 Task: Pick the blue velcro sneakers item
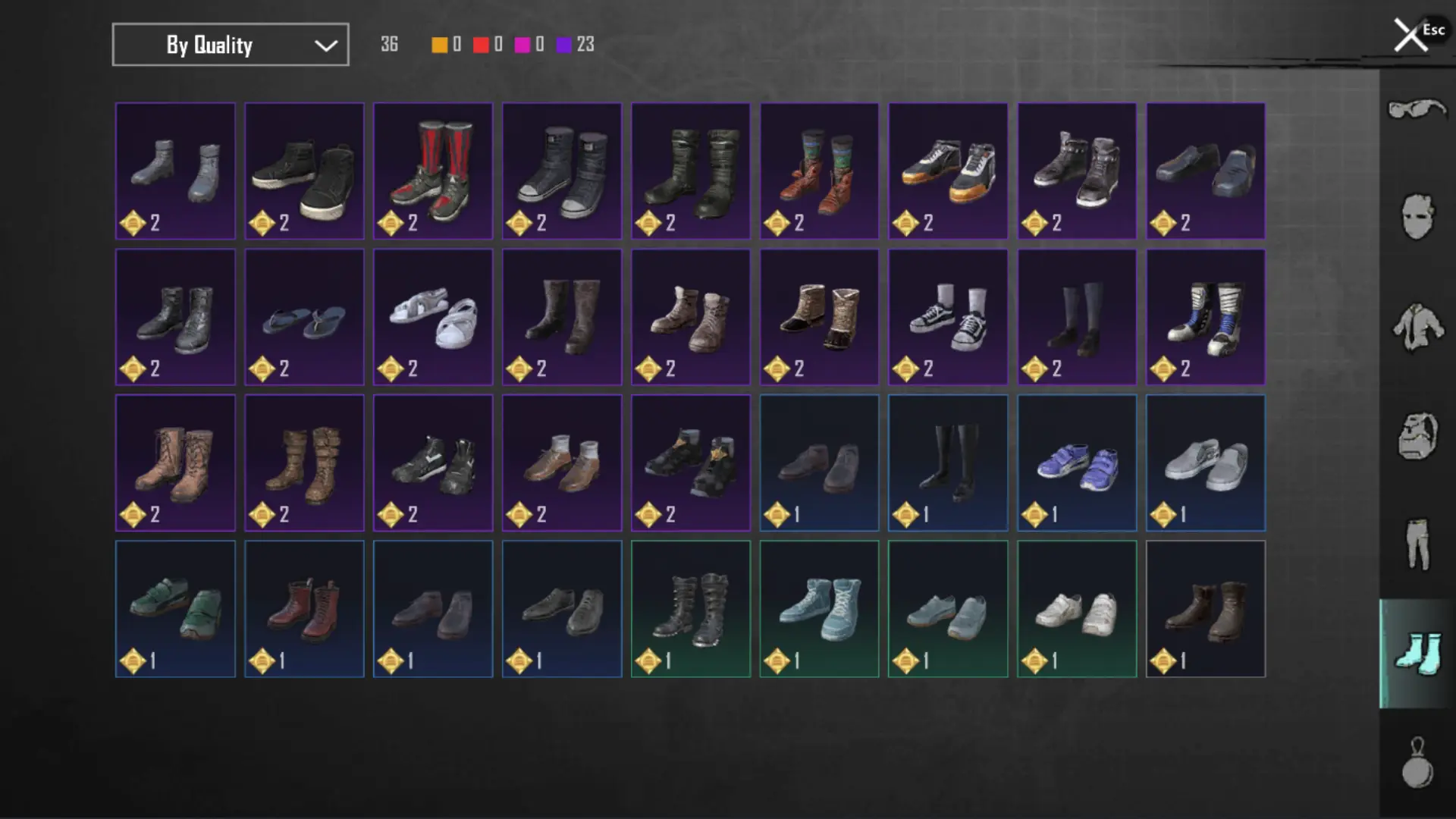[1077, 463]
